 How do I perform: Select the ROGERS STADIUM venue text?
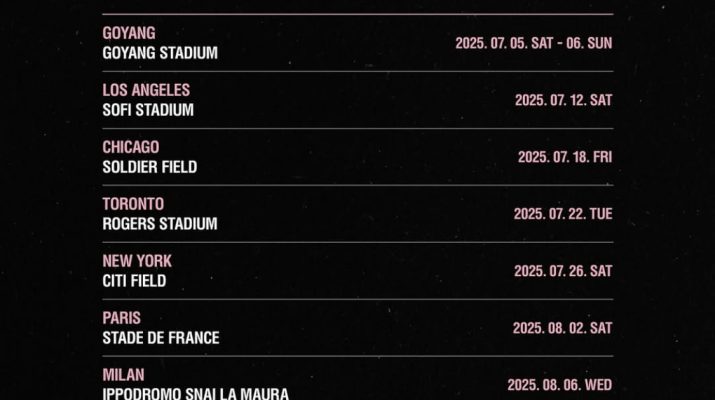(160, 224)
